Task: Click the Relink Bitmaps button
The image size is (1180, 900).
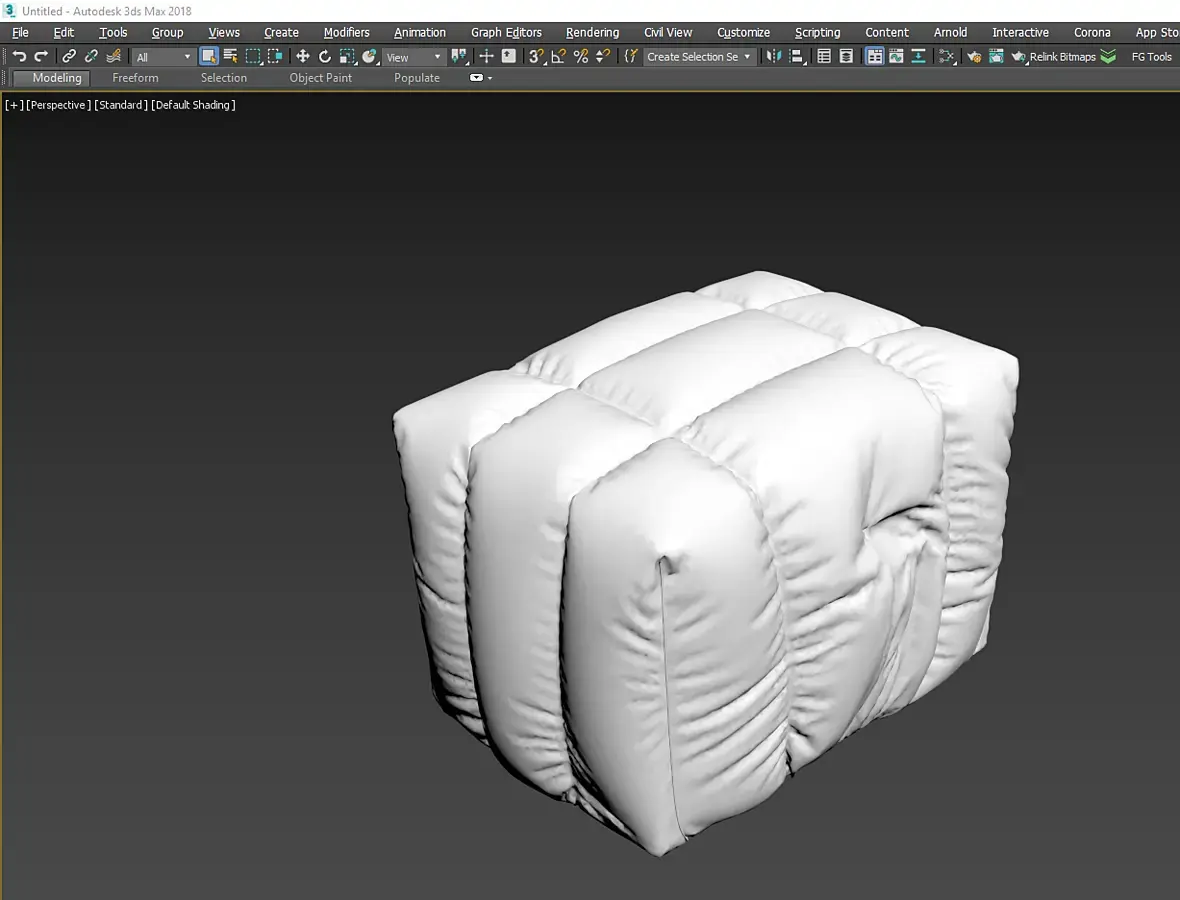Action: coord(1062,57)
